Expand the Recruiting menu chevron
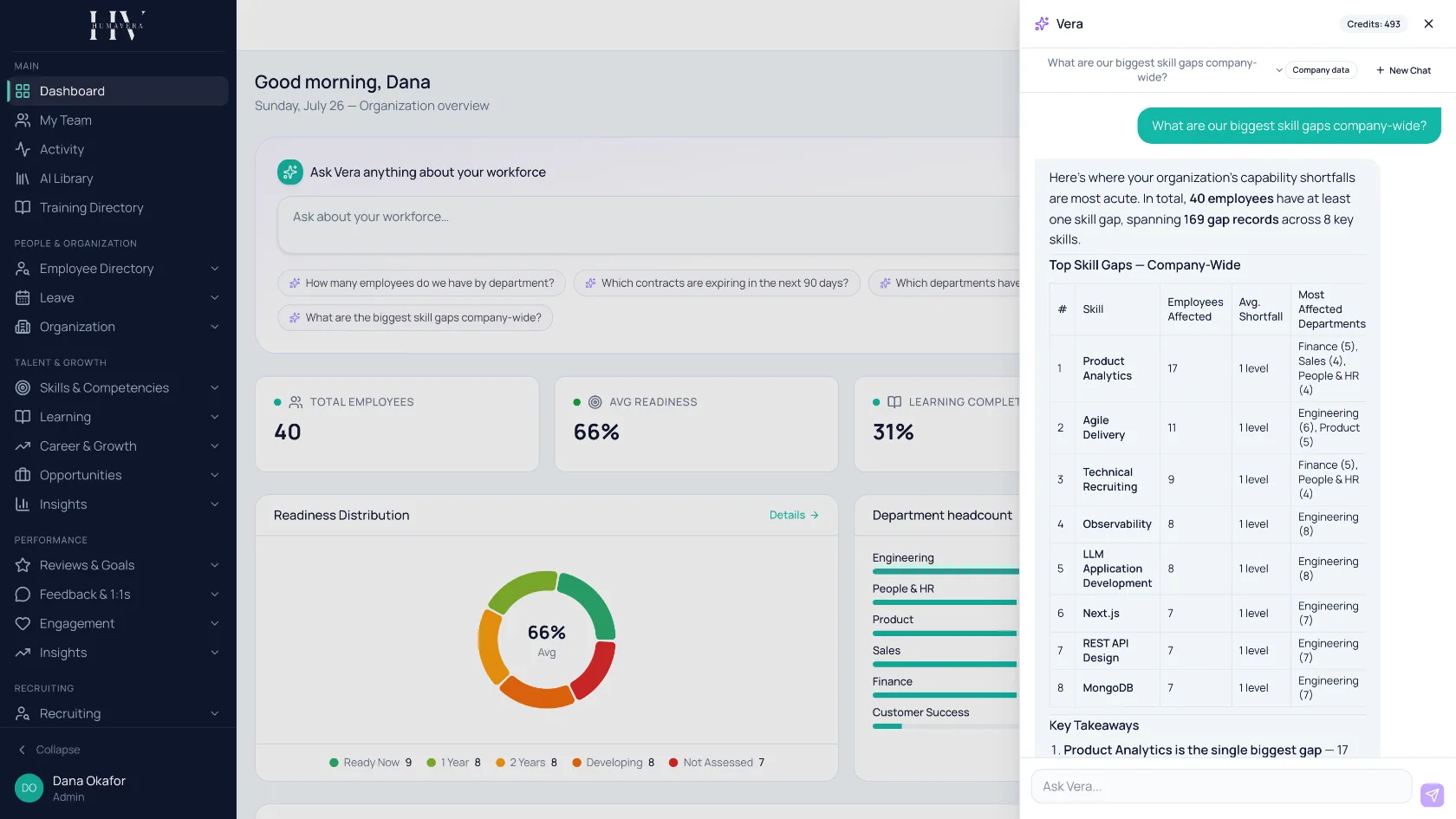 (215, 713)
